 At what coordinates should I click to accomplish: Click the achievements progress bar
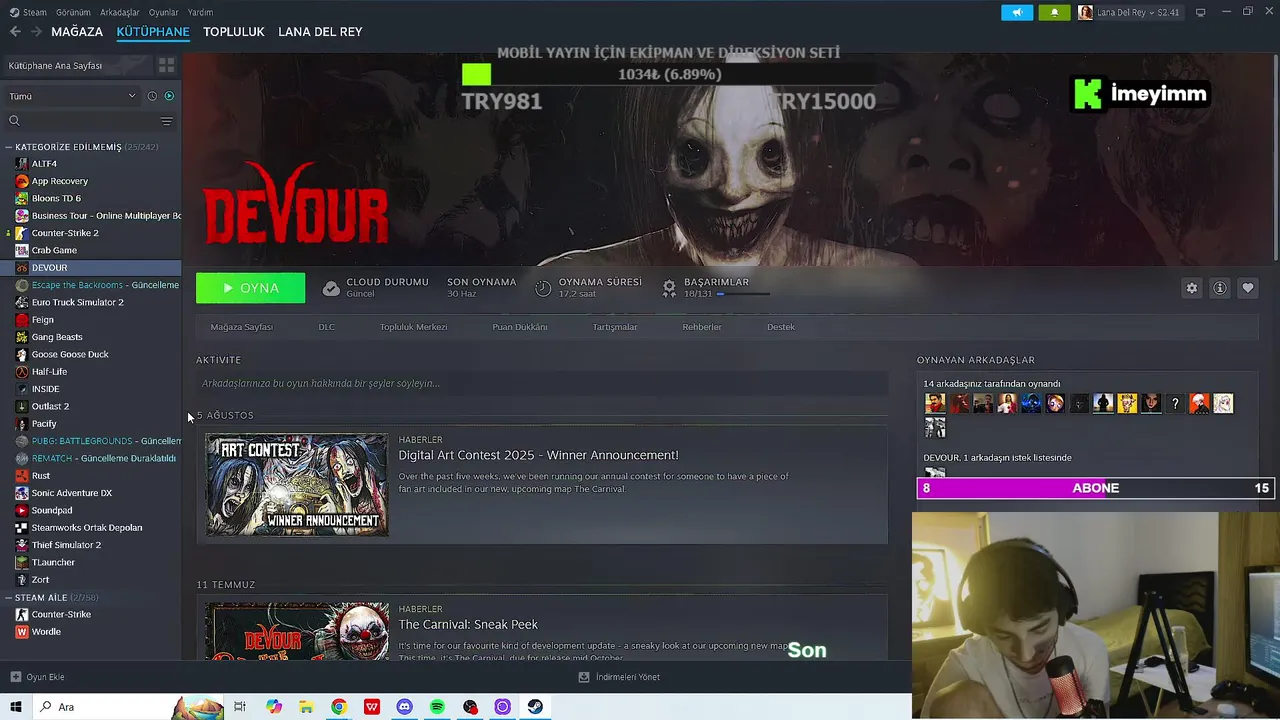click(x=743, y=294)
